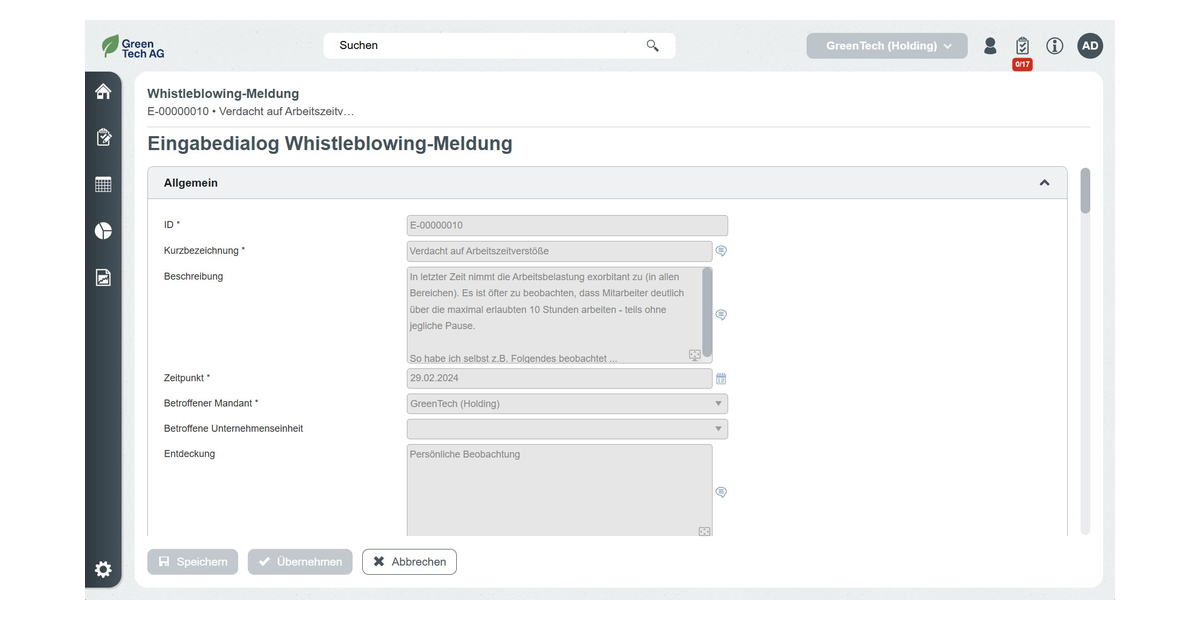Open settings gear in sidebar
Screen dimensions: 1200x620
(x=103, y=570)
